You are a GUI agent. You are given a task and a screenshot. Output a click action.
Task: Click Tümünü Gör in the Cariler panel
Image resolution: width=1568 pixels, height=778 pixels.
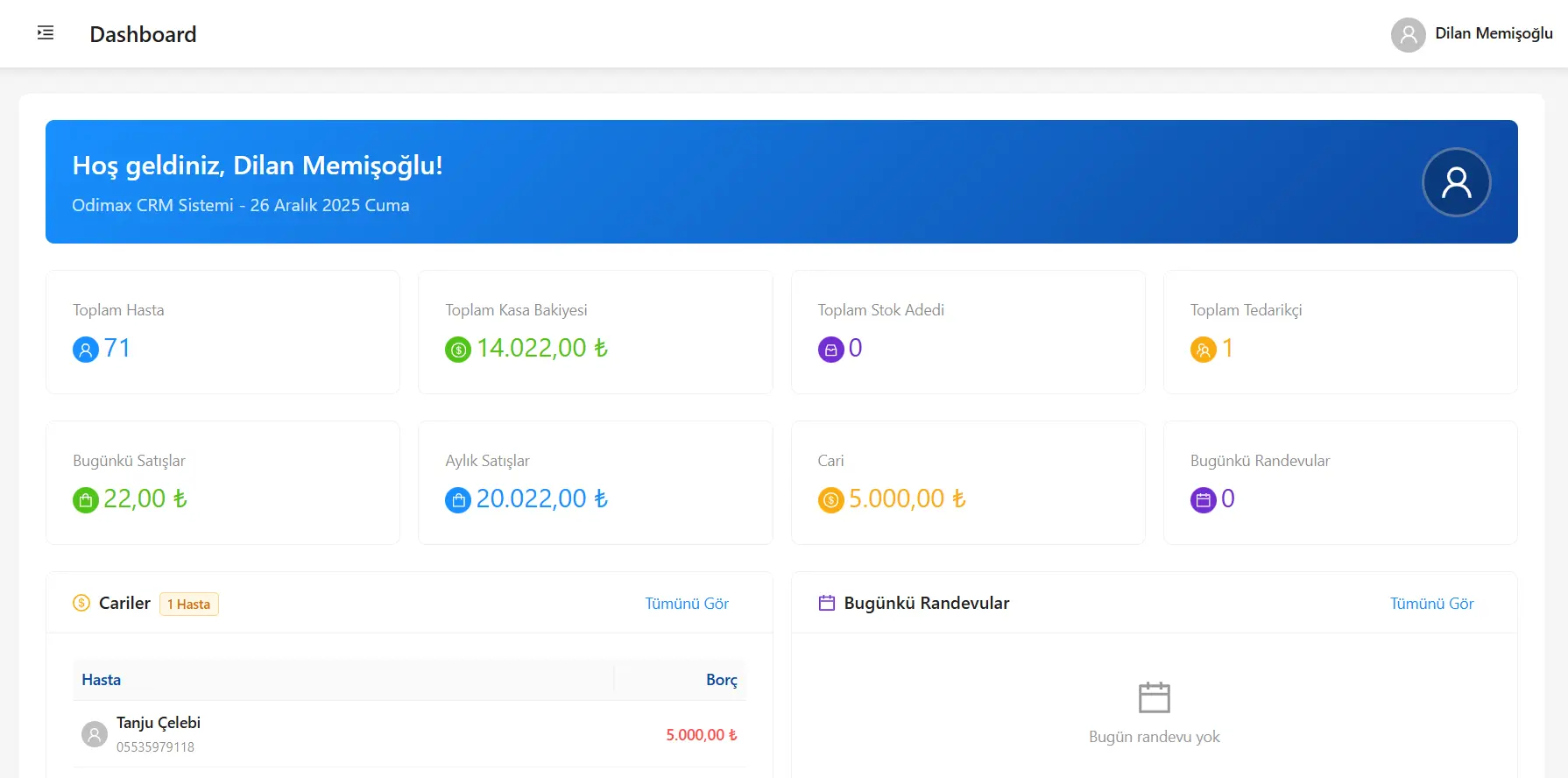coord(687,604)
